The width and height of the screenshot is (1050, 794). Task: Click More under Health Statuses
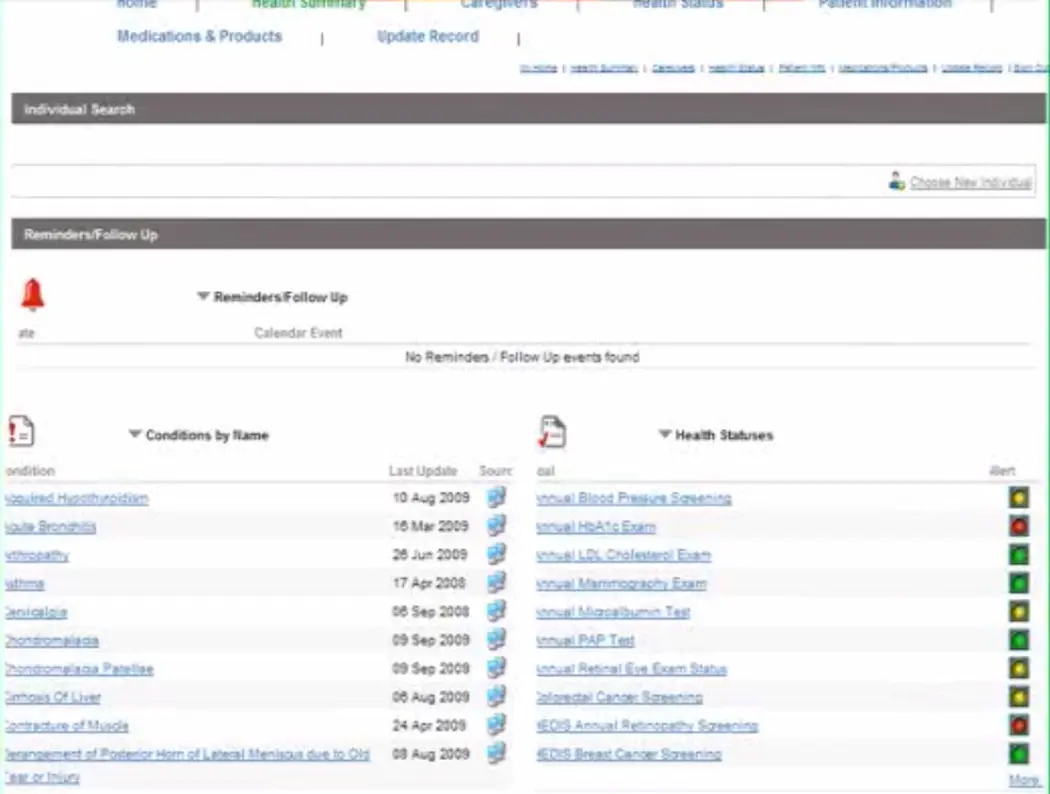(x=1024, y=779)
